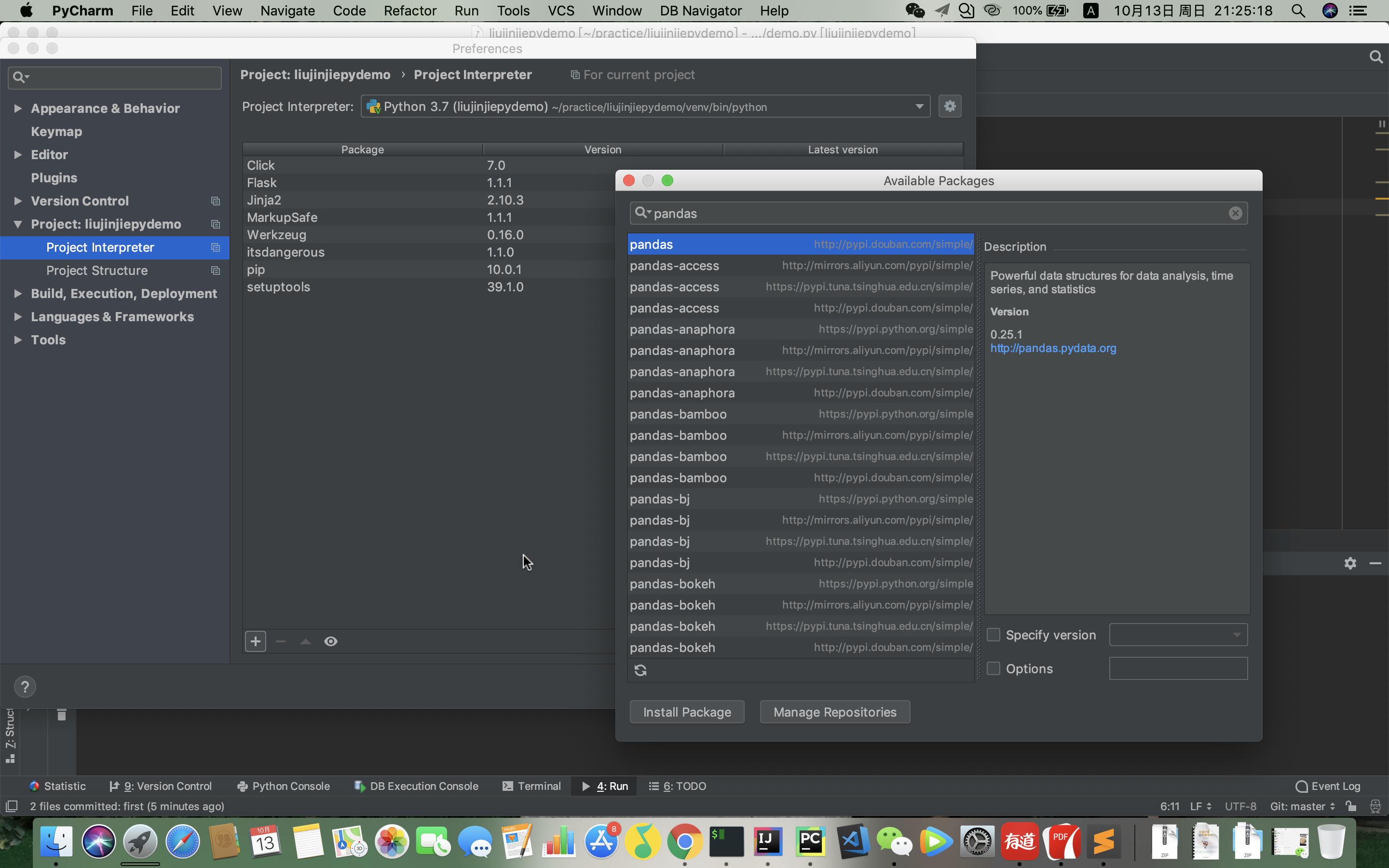Select Plugins in settings tree
This screenshot has height=868, width=1389.
pos(54,177)
